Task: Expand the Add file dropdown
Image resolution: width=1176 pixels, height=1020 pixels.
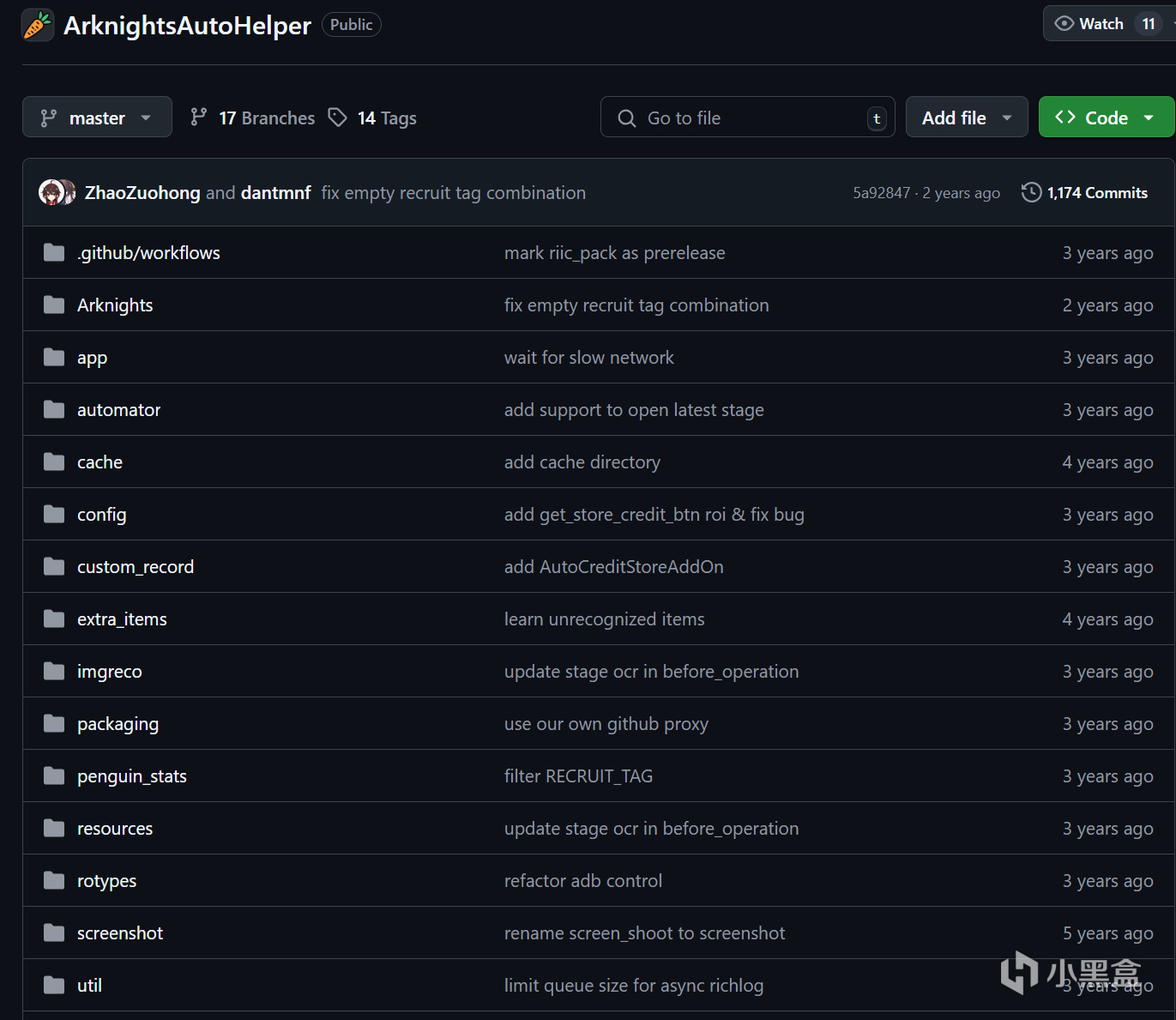Action: pos(967,118)
